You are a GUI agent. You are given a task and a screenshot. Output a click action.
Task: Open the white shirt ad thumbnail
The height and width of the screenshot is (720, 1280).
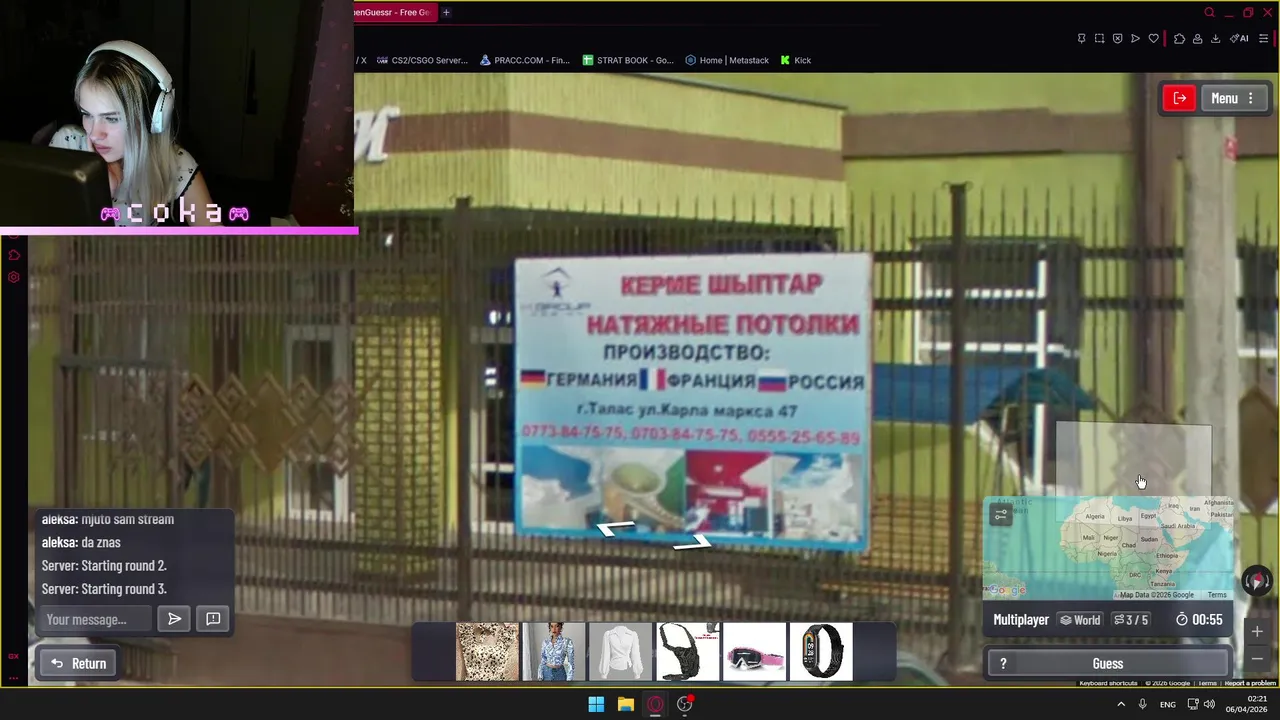click(620, 651)
